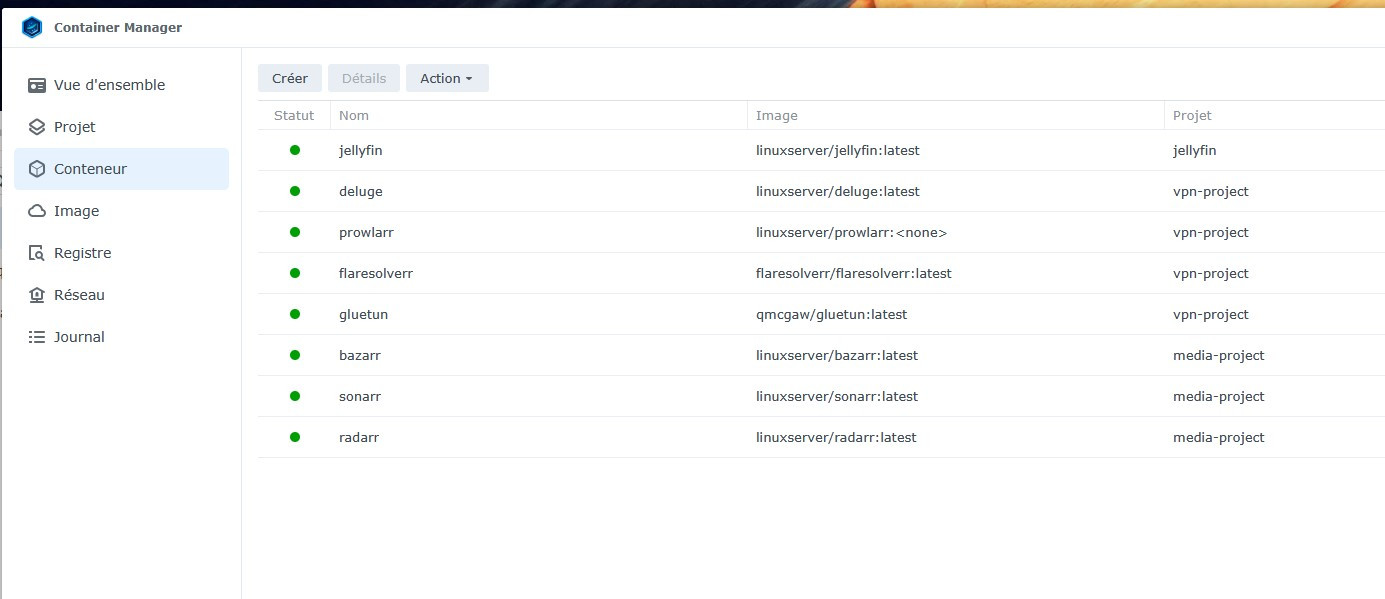This screenshot has width=1385, height=599.
Task: Click the Détails button
Action: tap(364, 78)
